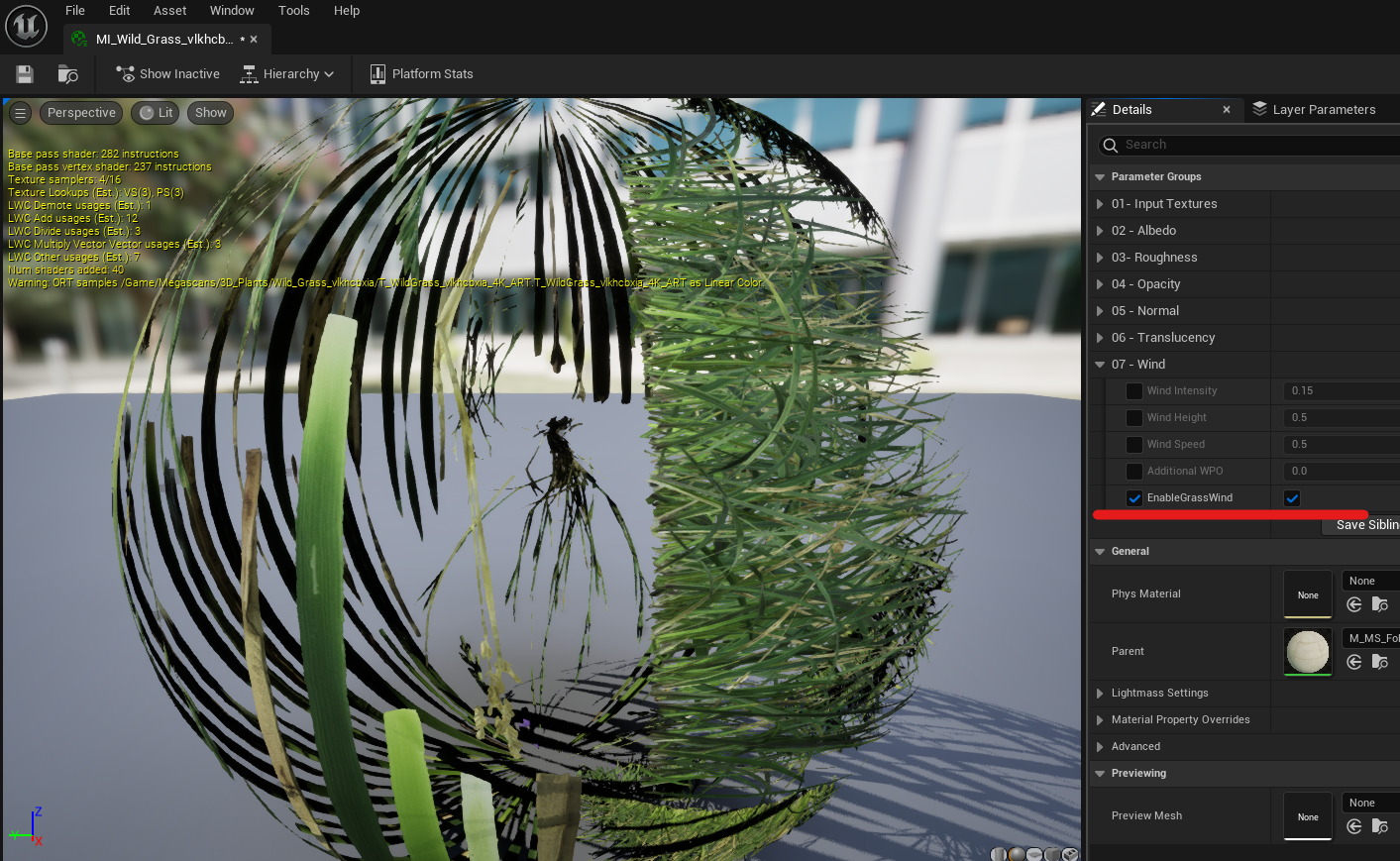
Task: Close the Details panel tab
Action: tap(1227, 110)
